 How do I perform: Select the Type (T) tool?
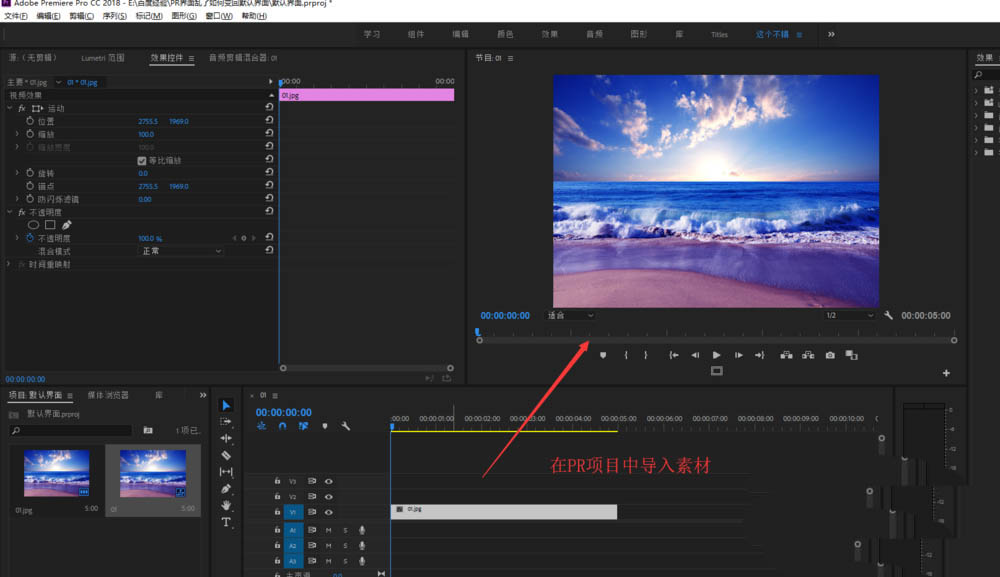click(x=226, y=522)
